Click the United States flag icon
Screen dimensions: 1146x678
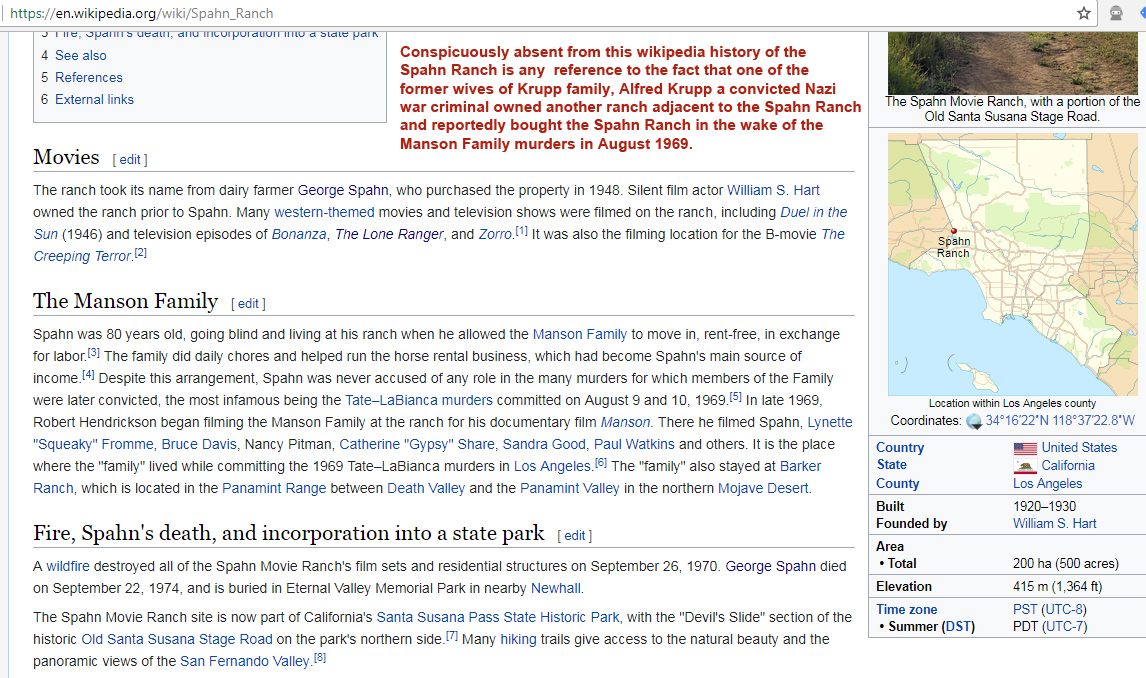(x=1025, y=448)
